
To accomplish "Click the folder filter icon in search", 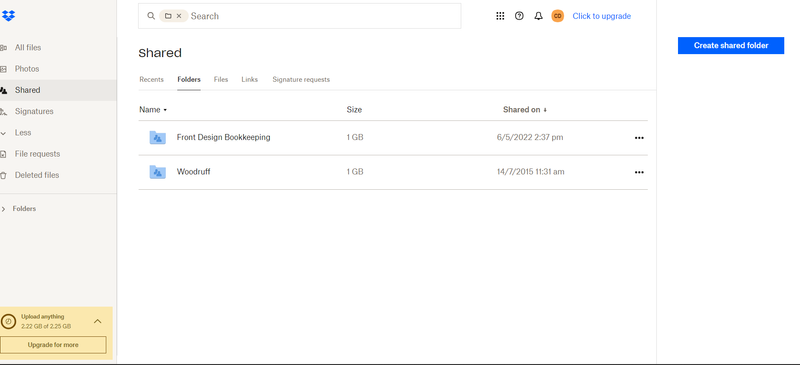I will 168,16.
